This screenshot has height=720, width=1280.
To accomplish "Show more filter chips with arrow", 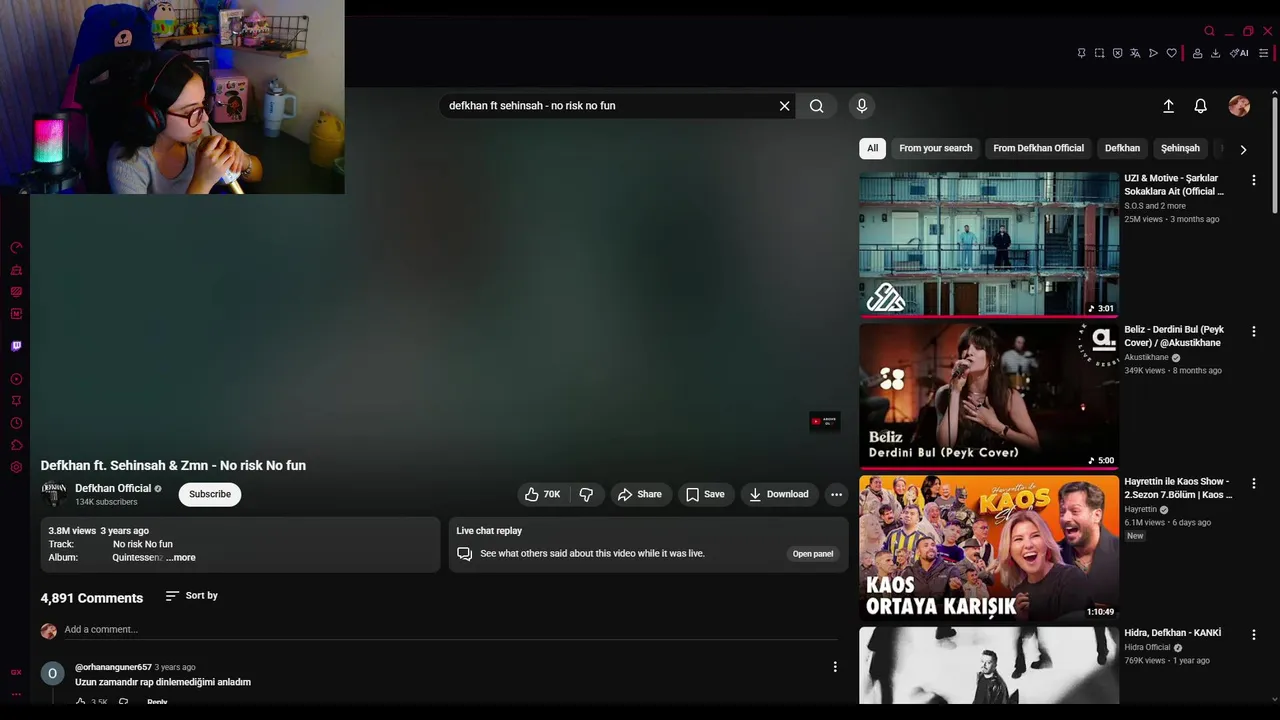I will coord(1243,149).
